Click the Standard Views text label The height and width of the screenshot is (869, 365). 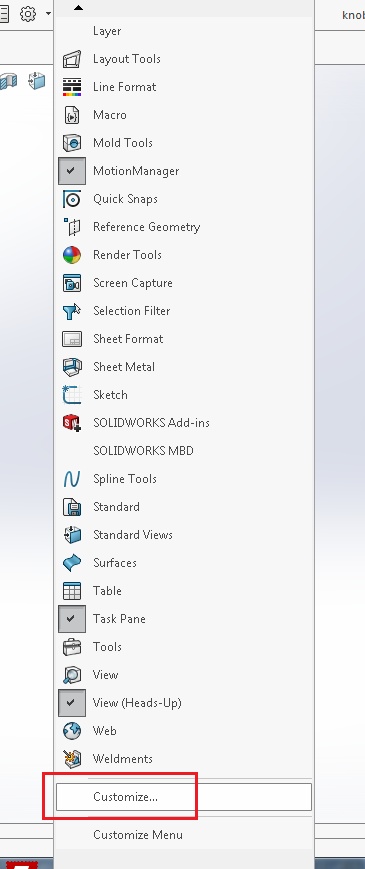tap(133, 535)
